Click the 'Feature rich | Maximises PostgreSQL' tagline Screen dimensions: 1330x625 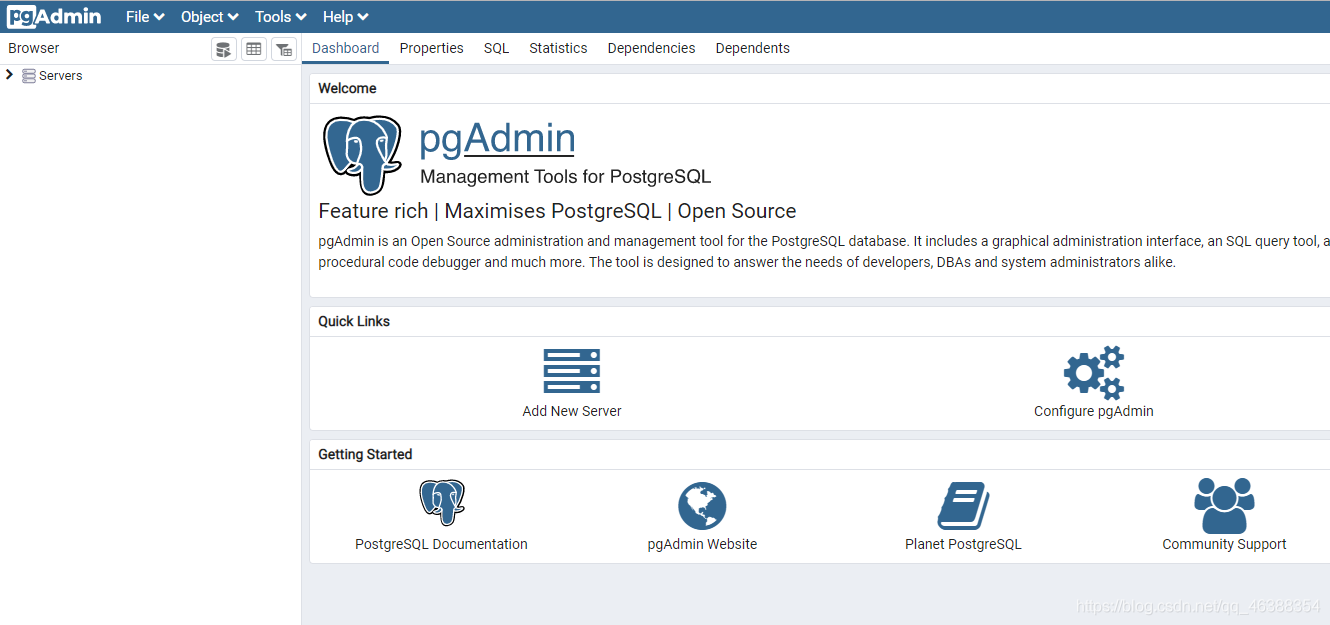[557, 211]
